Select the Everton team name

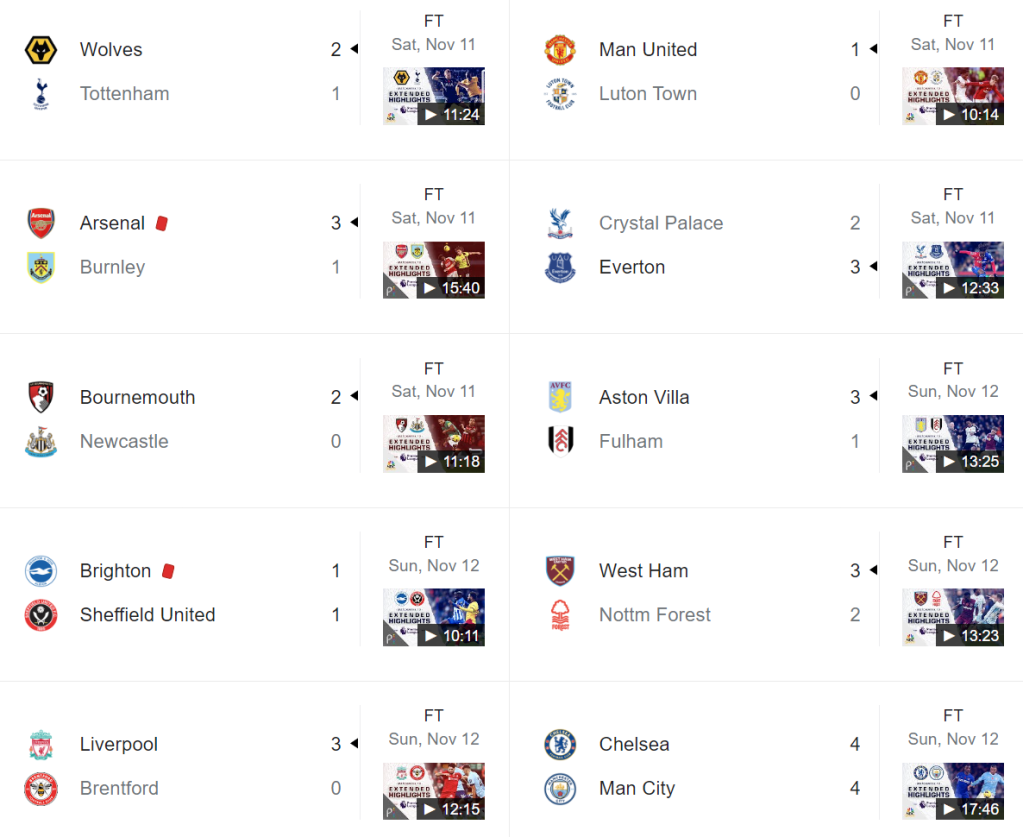tap(632, 267)
